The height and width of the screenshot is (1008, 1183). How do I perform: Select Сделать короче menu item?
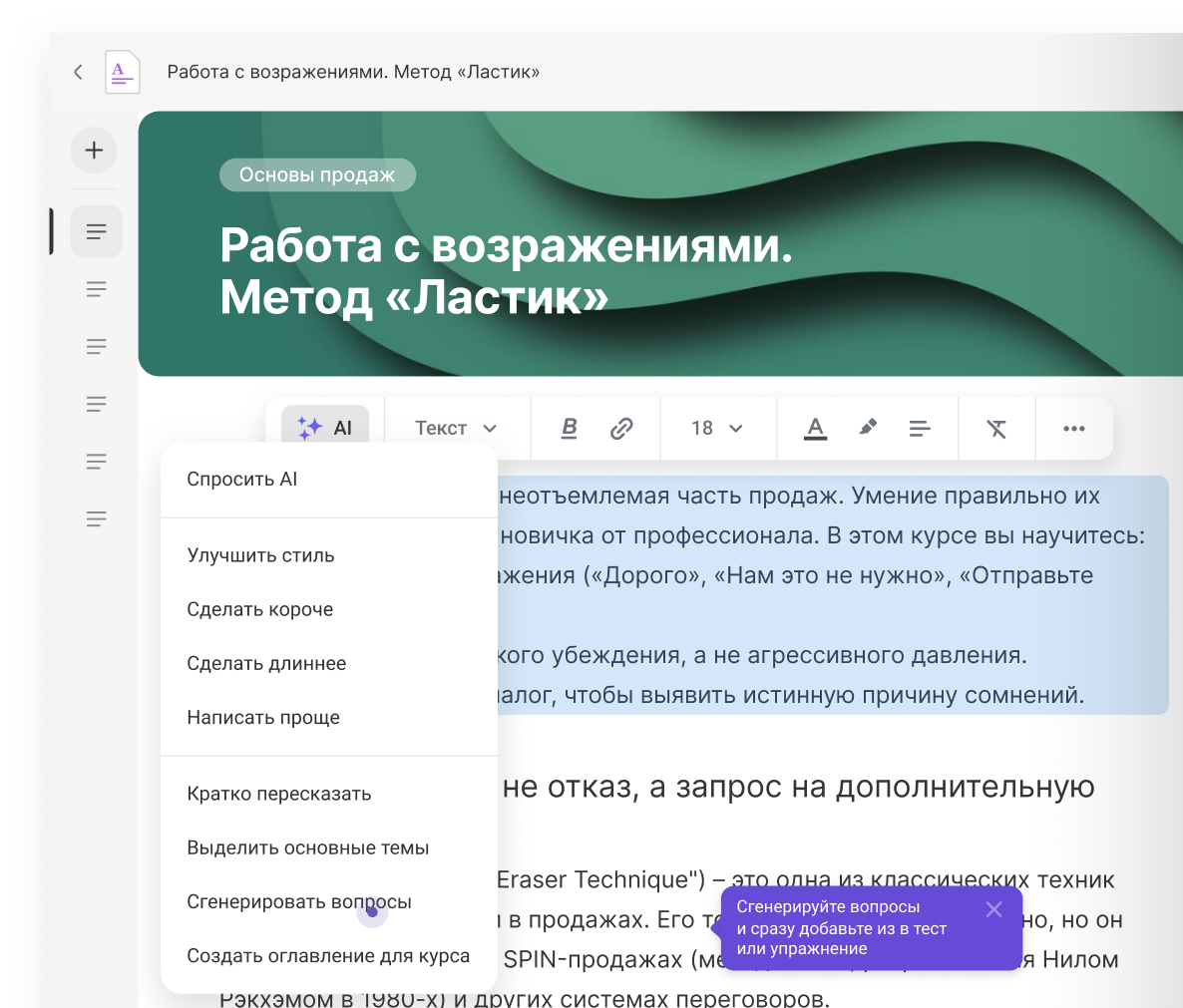click(x=330, y=609)
